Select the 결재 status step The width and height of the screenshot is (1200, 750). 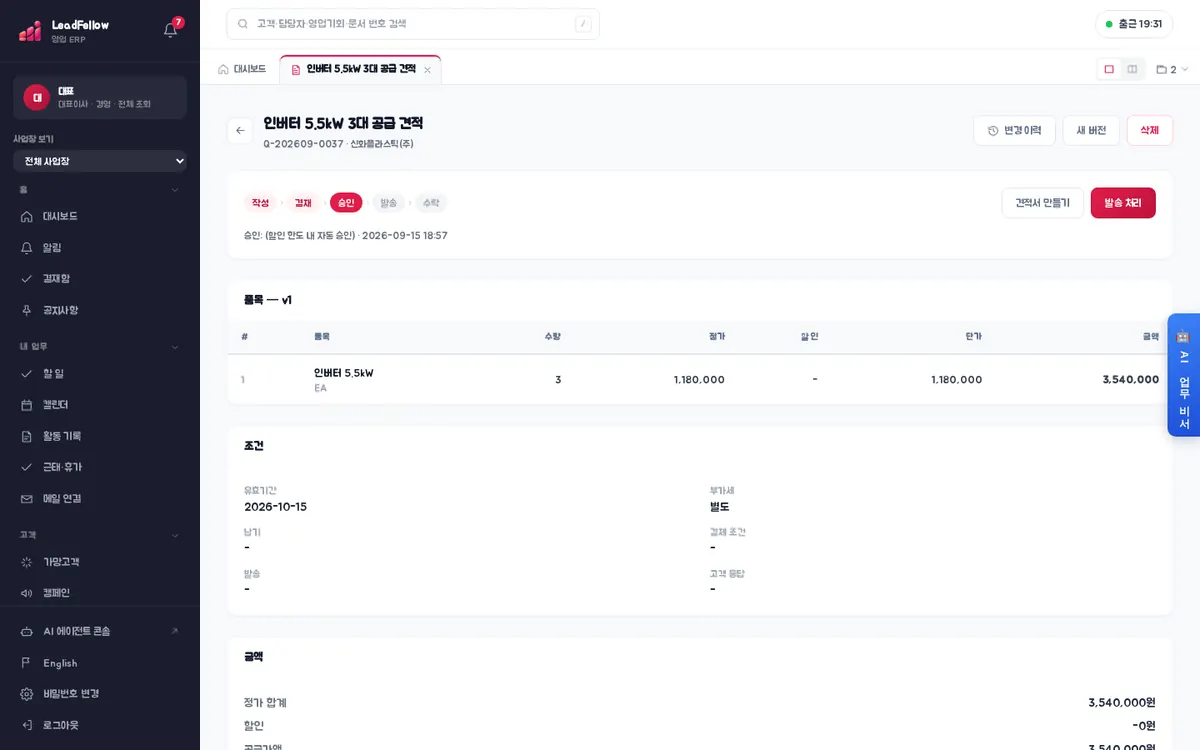click(x=303, y=203)
